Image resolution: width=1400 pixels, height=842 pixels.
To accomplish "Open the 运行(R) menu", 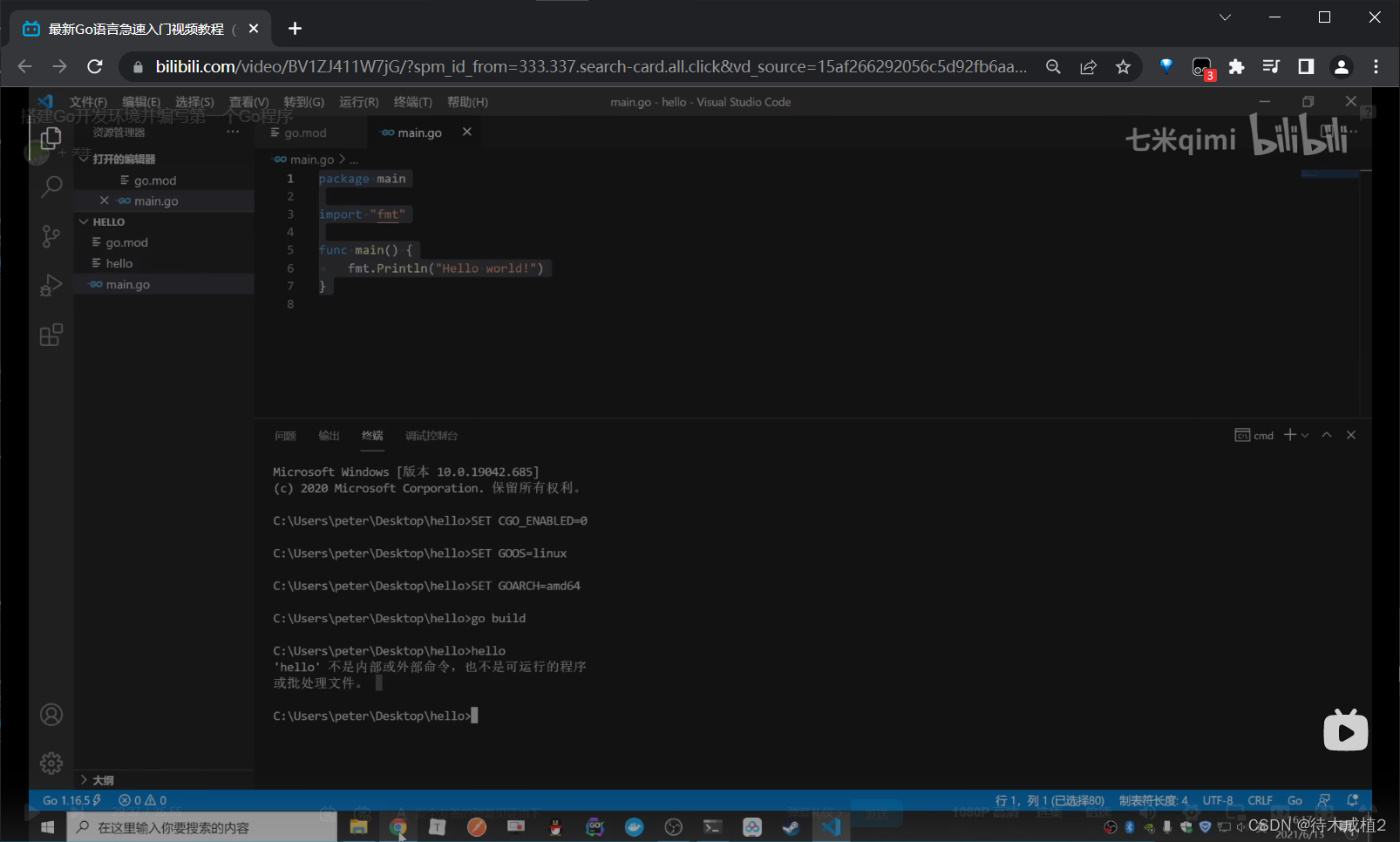I will (x=358, y=102).
